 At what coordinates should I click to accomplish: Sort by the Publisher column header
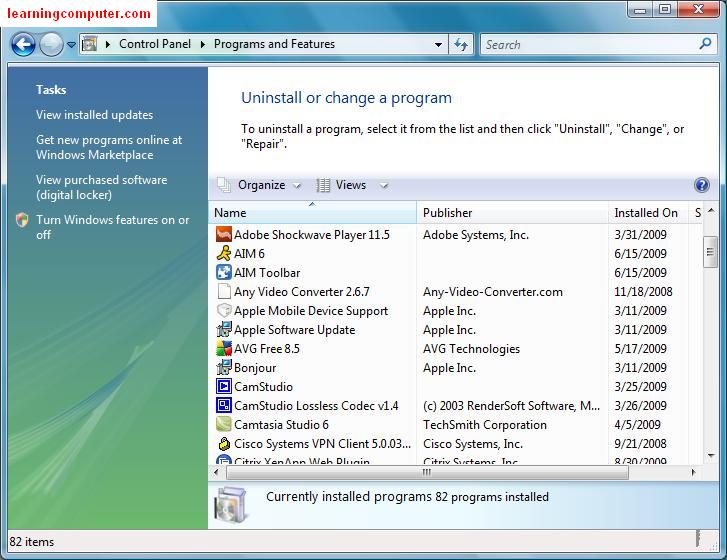coord(512,213)
